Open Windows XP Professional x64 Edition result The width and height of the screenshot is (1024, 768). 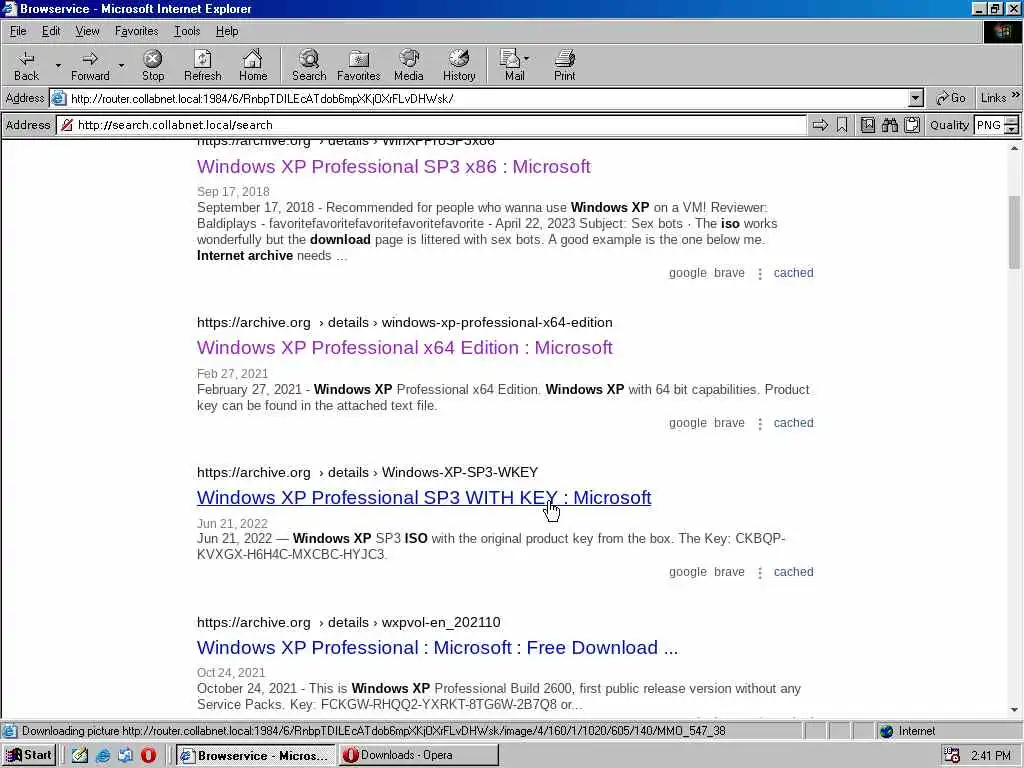(405, 347)
